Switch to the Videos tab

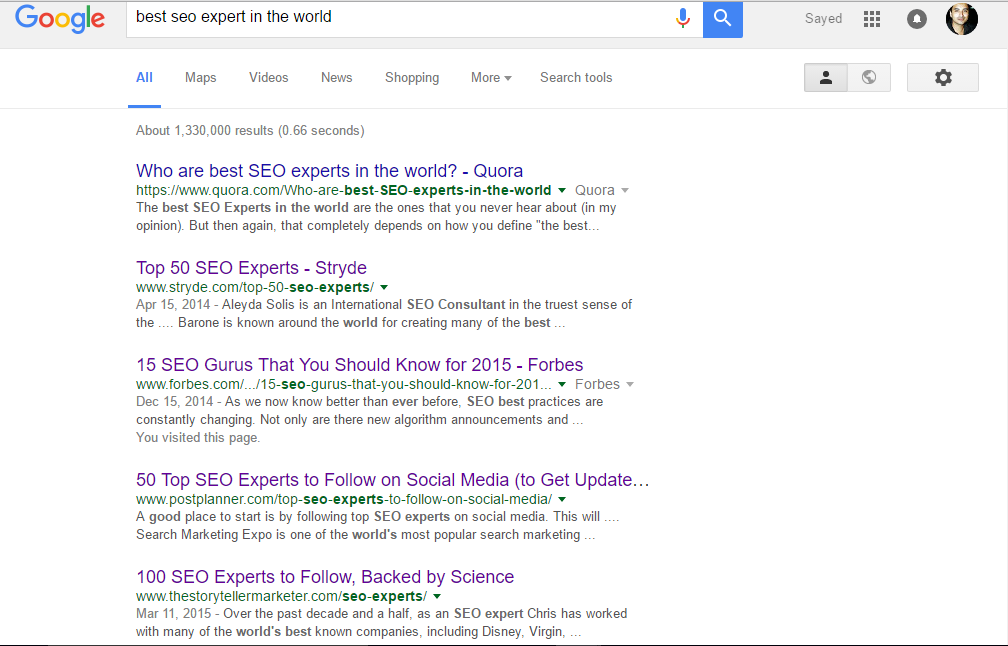[x=268, y=78]
